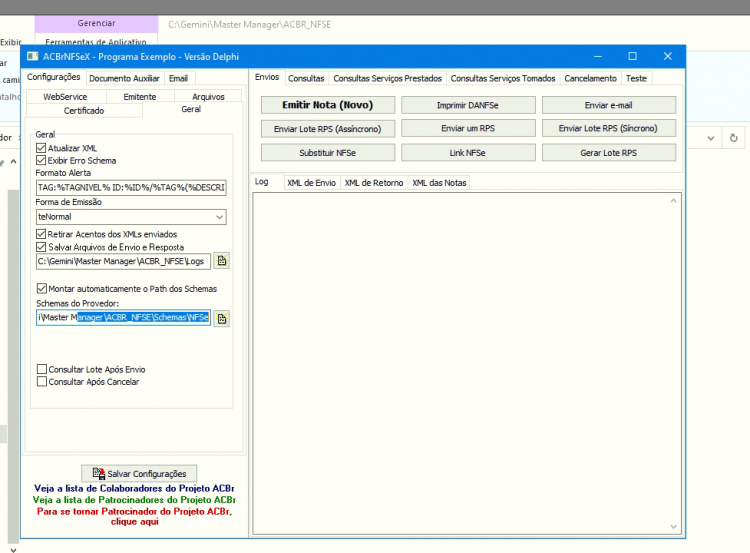
Task: Browse folder for Schemas do Provedor
Action: [221, 319]
